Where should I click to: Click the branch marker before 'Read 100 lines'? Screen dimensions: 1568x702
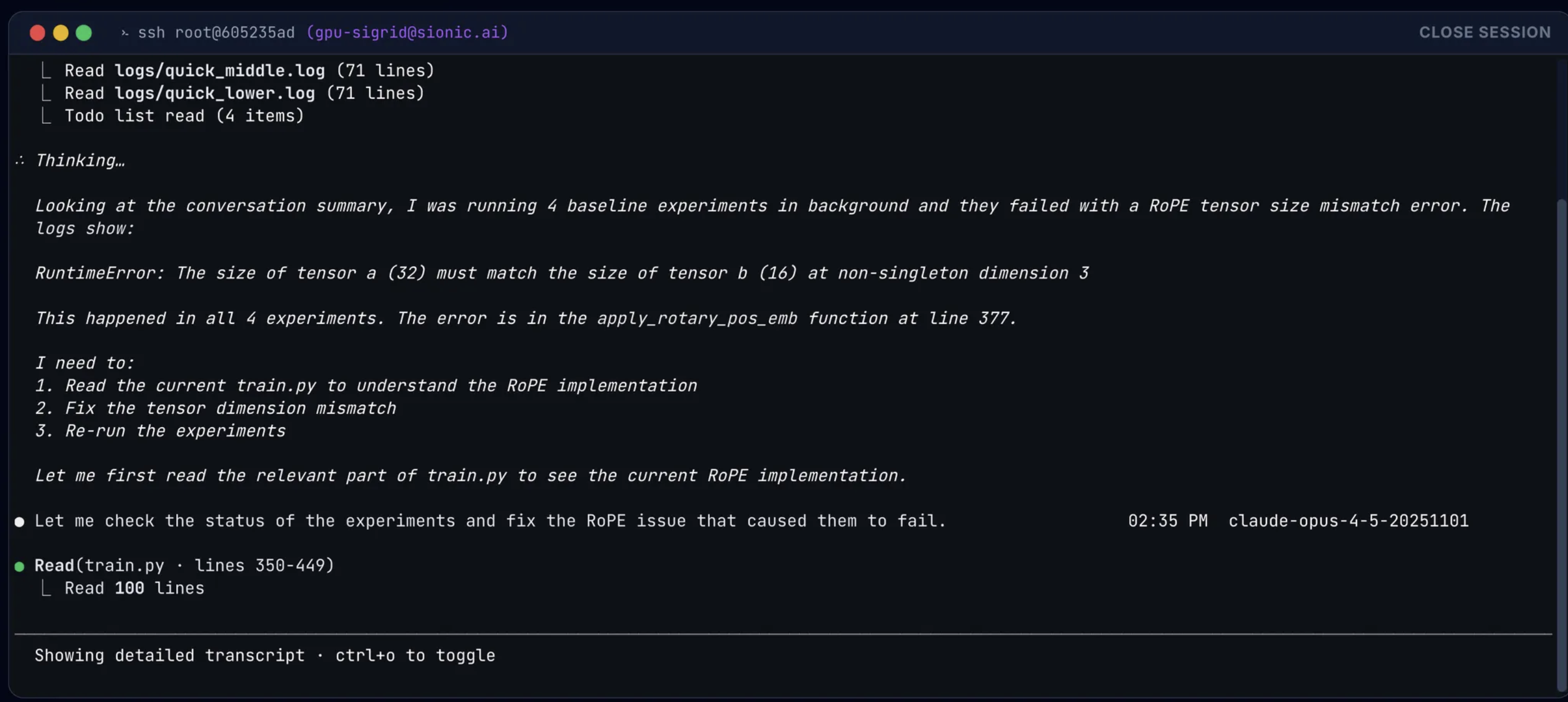click(46, 589)
